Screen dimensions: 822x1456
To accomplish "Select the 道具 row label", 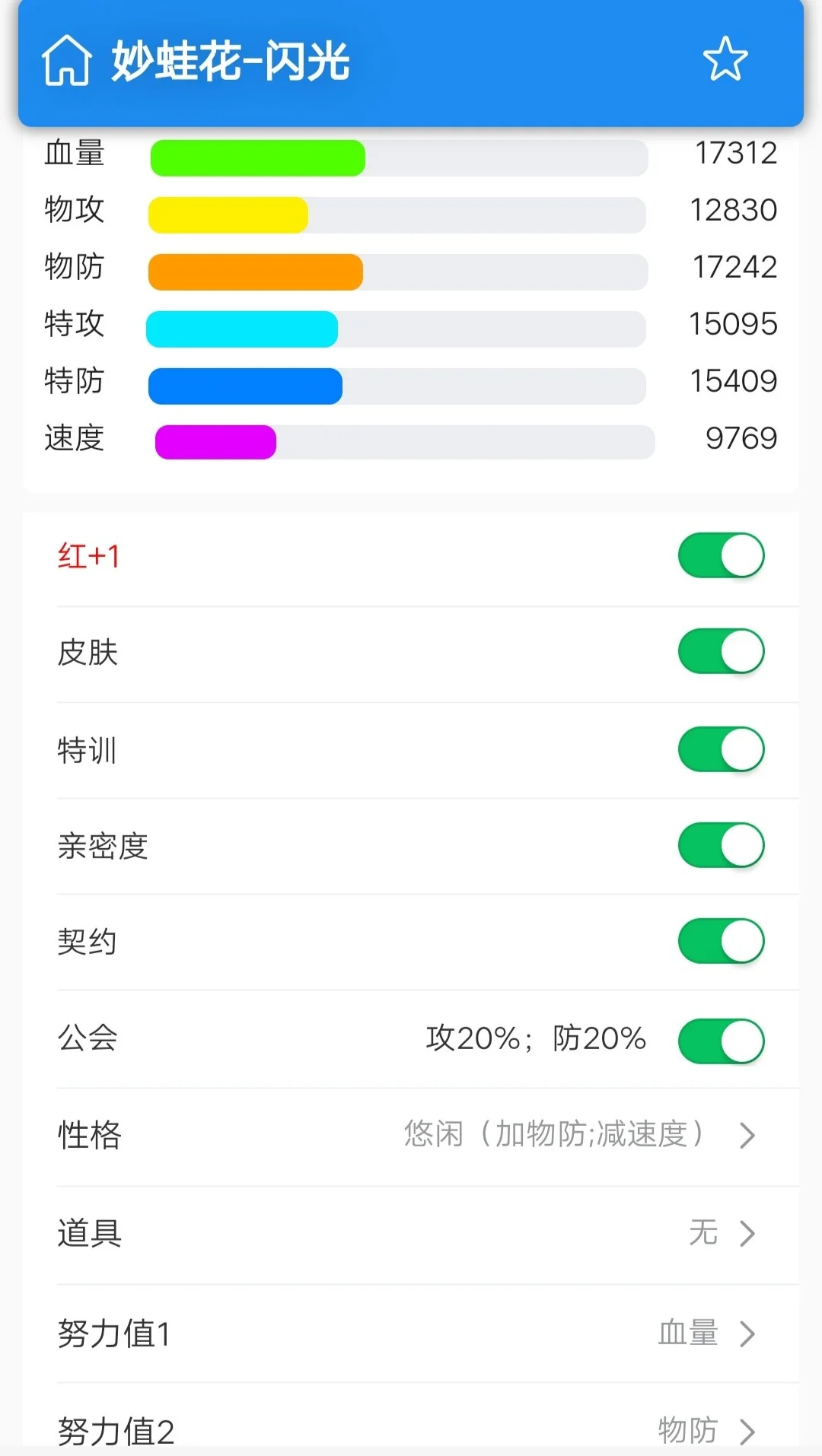I will (x=90, y=1233).
